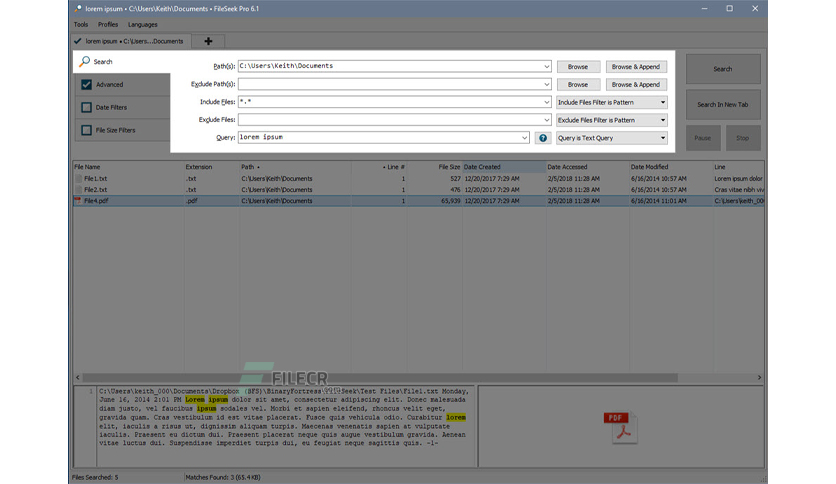Toggle the Advanced checkbox

click(x=86, y=84)
